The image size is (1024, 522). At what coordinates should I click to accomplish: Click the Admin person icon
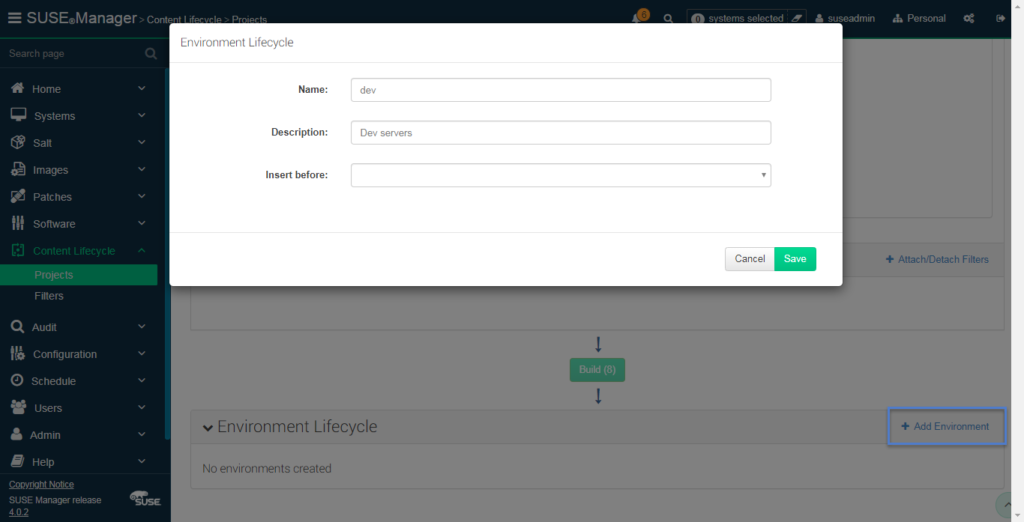[17, 434]
